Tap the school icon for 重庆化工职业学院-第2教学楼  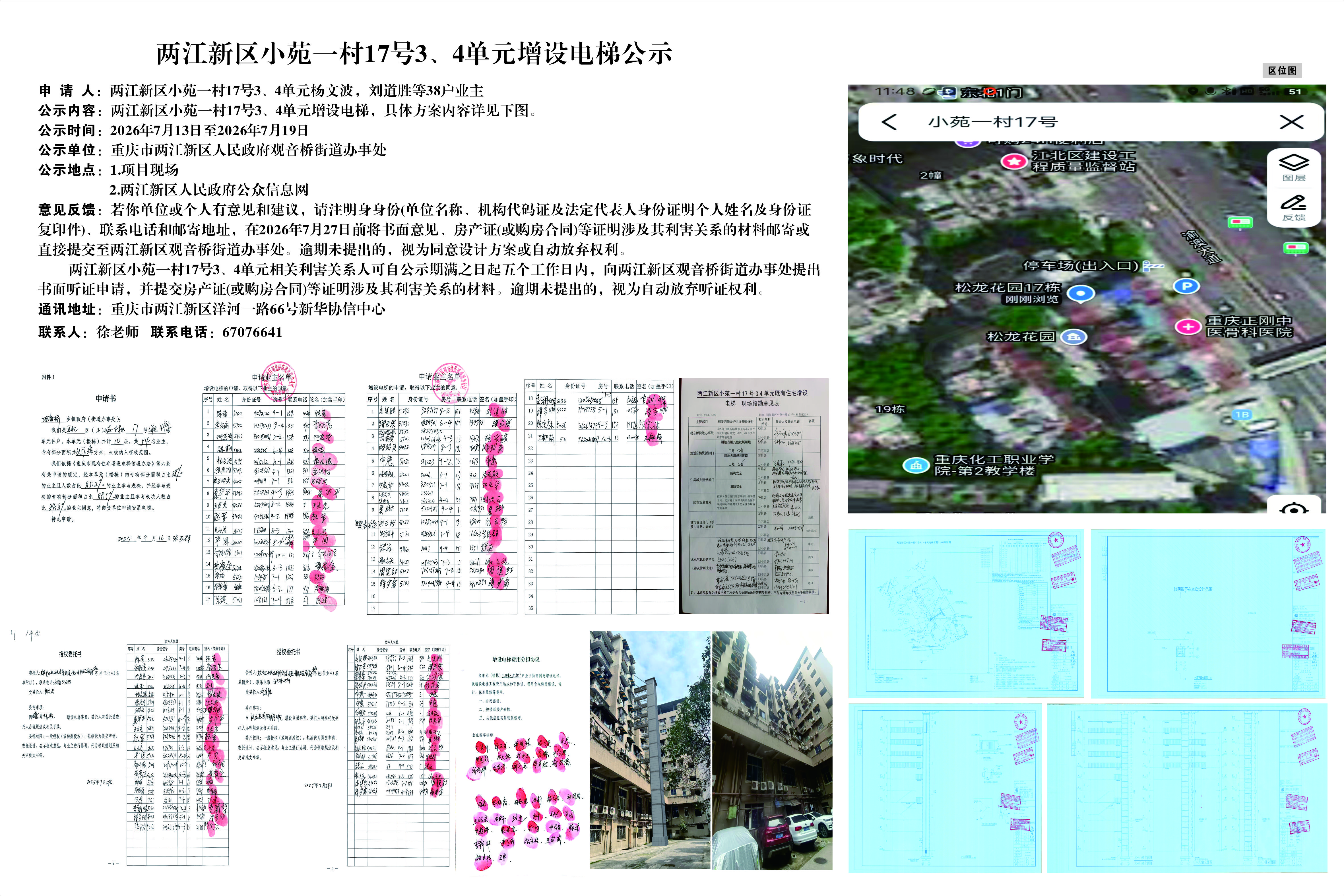click(x=916, y=465)
